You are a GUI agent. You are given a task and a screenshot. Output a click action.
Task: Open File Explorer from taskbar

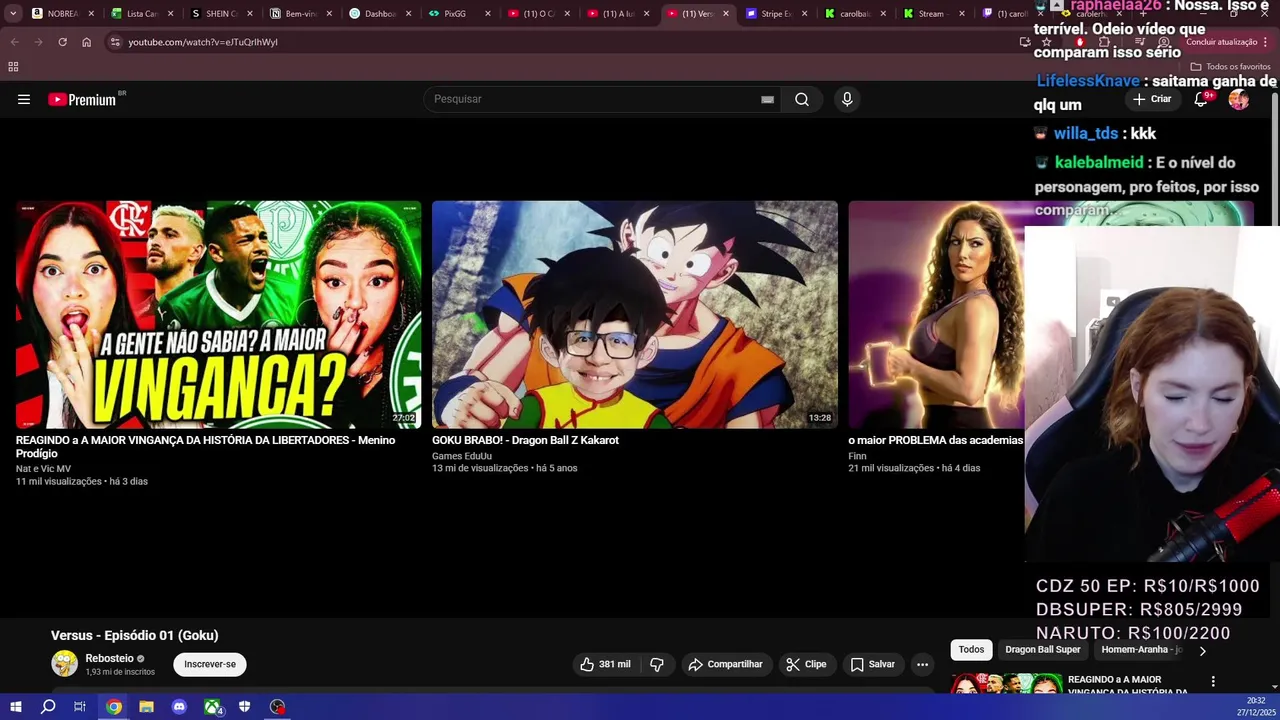pyautogui.click(x=146, y=707)
